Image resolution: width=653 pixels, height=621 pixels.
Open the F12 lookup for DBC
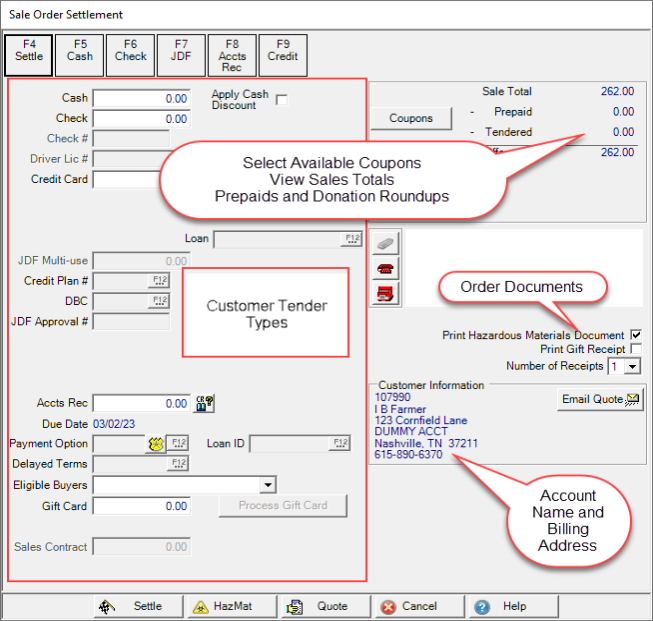click(x=159, y=301)
